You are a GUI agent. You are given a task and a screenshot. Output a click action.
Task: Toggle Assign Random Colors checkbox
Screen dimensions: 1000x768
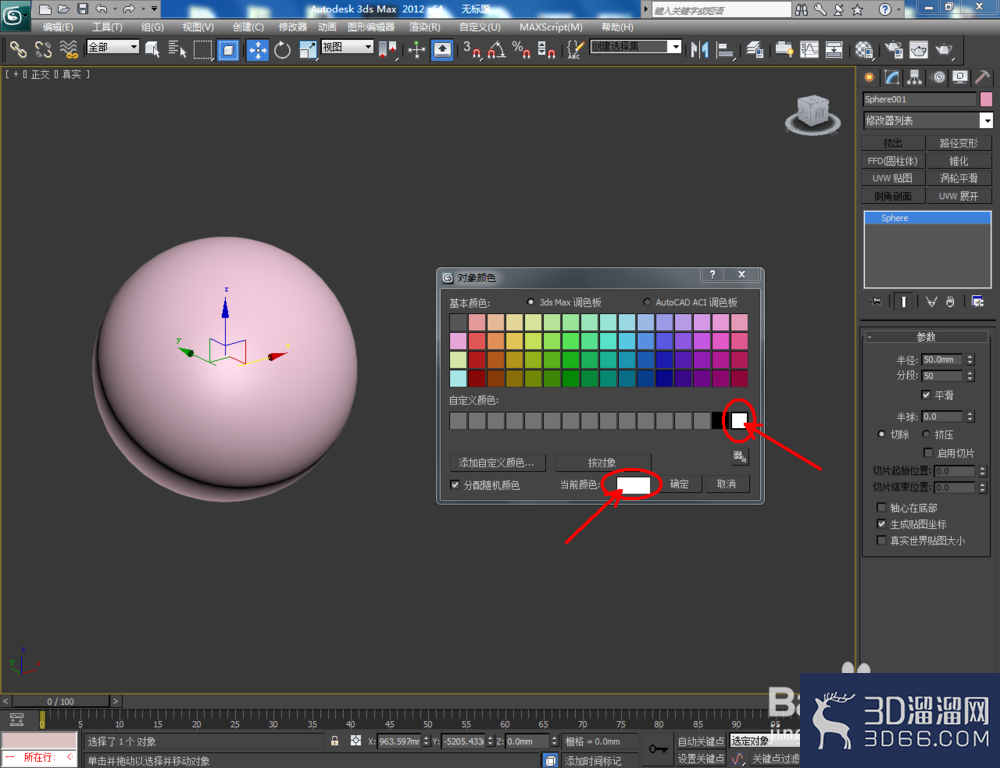(x=455, y=485)
